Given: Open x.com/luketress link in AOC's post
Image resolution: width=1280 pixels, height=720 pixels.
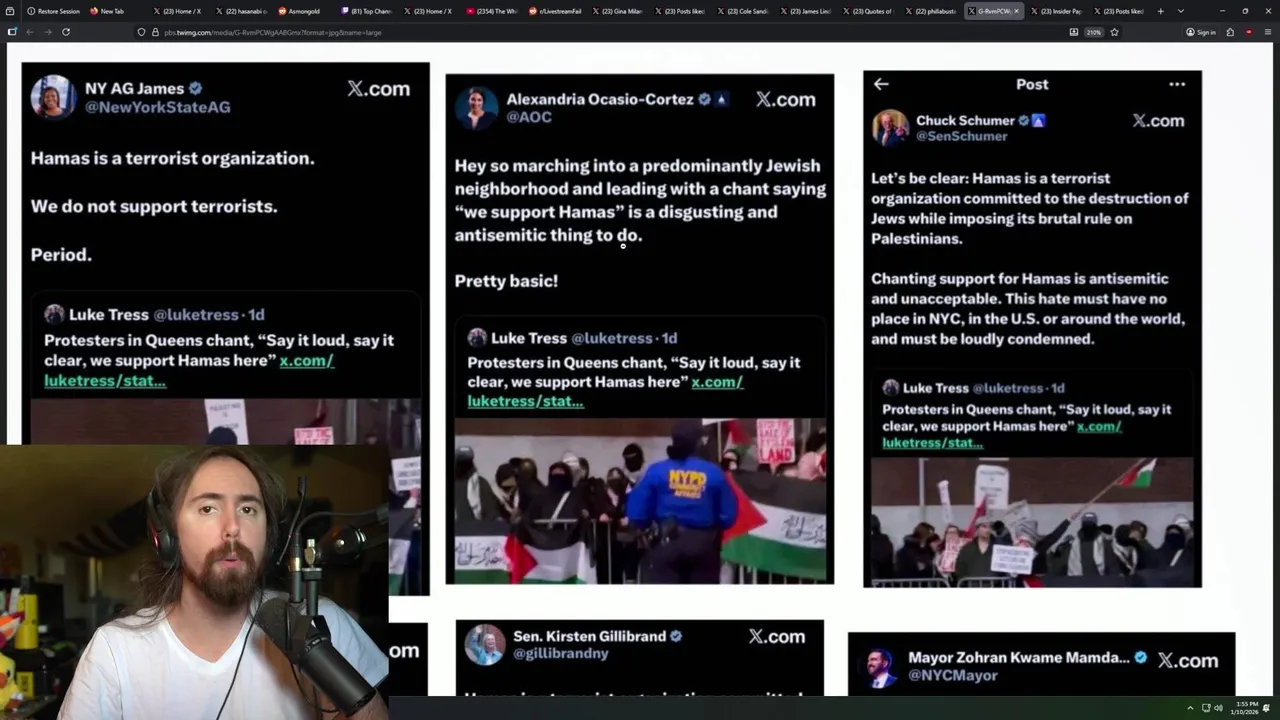Looking at the screenshot, I should pos(605,391).
